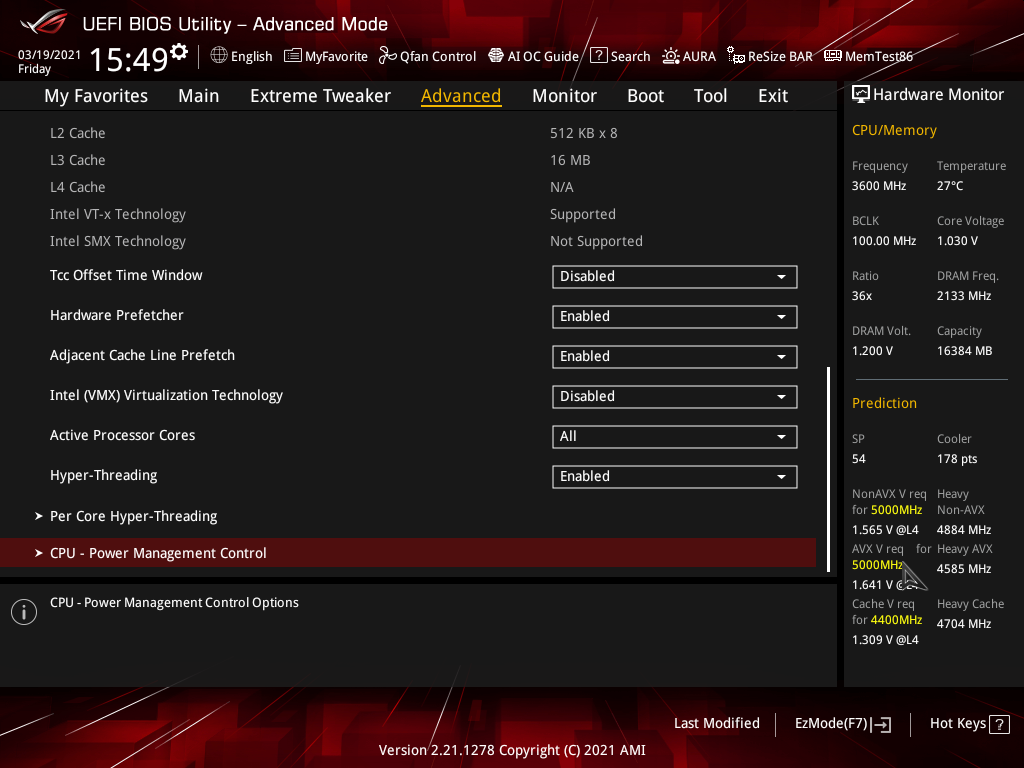Click the 03/19/2021 date text
Screen dimensions: 1024x768
pyautogui.click(x=49, y=55)
